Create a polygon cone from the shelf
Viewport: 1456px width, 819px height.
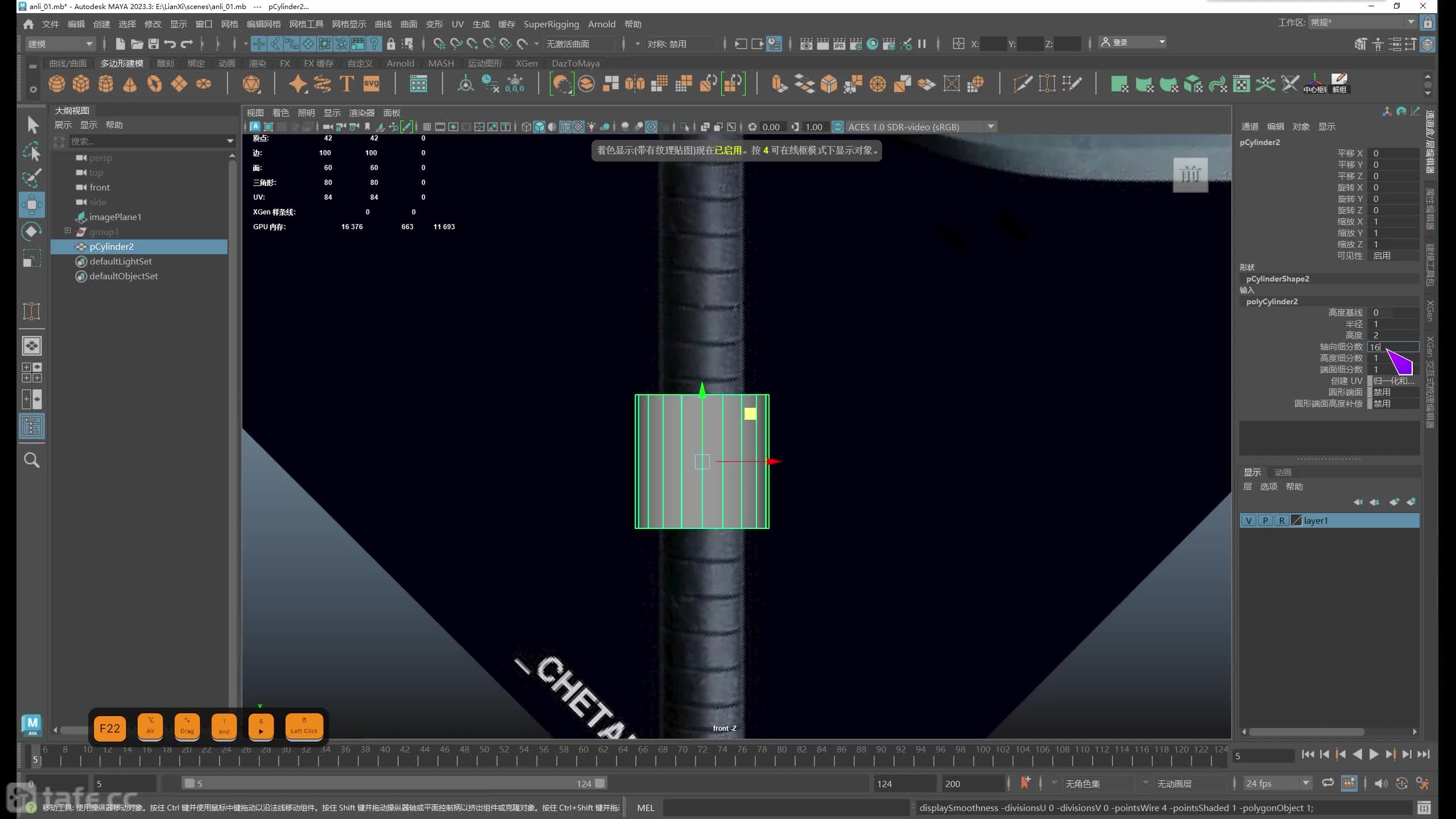(x=130, y=84)
